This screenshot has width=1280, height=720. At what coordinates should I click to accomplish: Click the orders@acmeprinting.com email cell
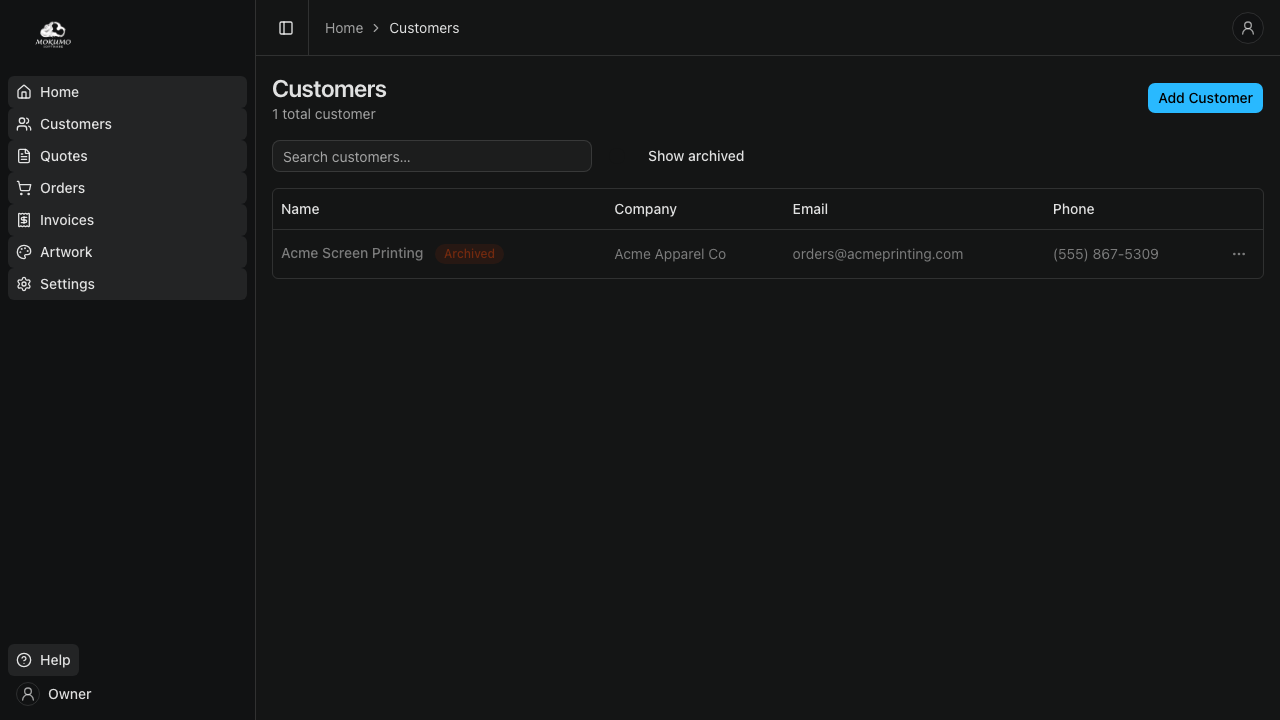point(877,254)
